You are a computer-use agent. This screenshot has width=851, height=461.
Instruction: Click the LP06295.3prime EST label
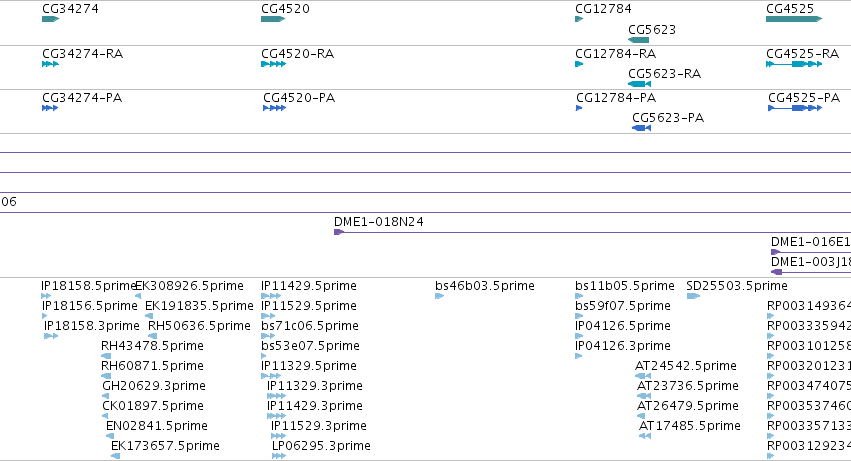tap(321, 445)
